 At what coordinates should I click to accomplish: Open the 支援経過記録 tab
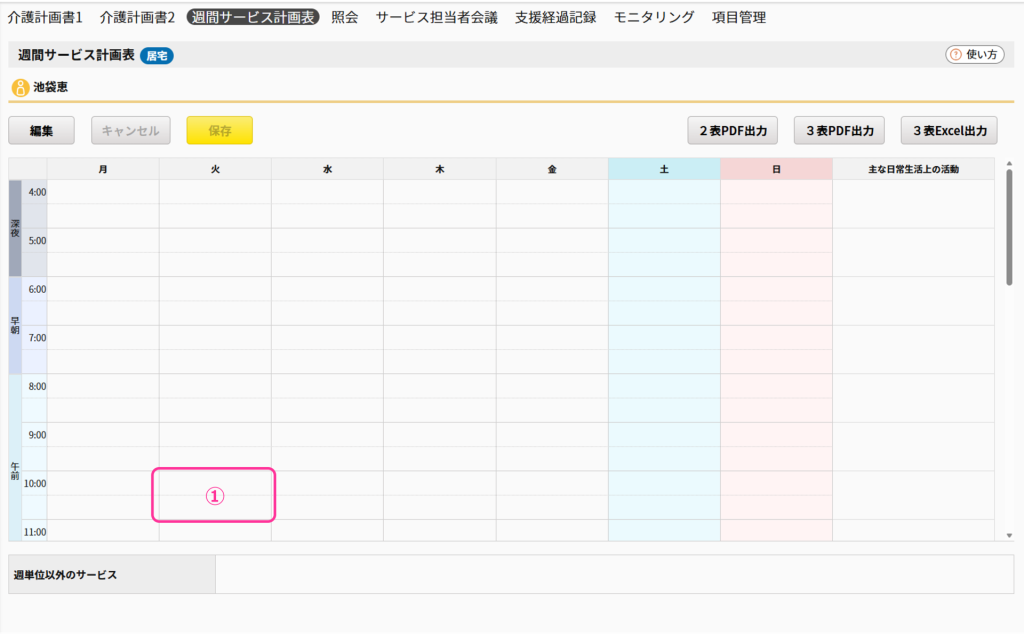555,17
